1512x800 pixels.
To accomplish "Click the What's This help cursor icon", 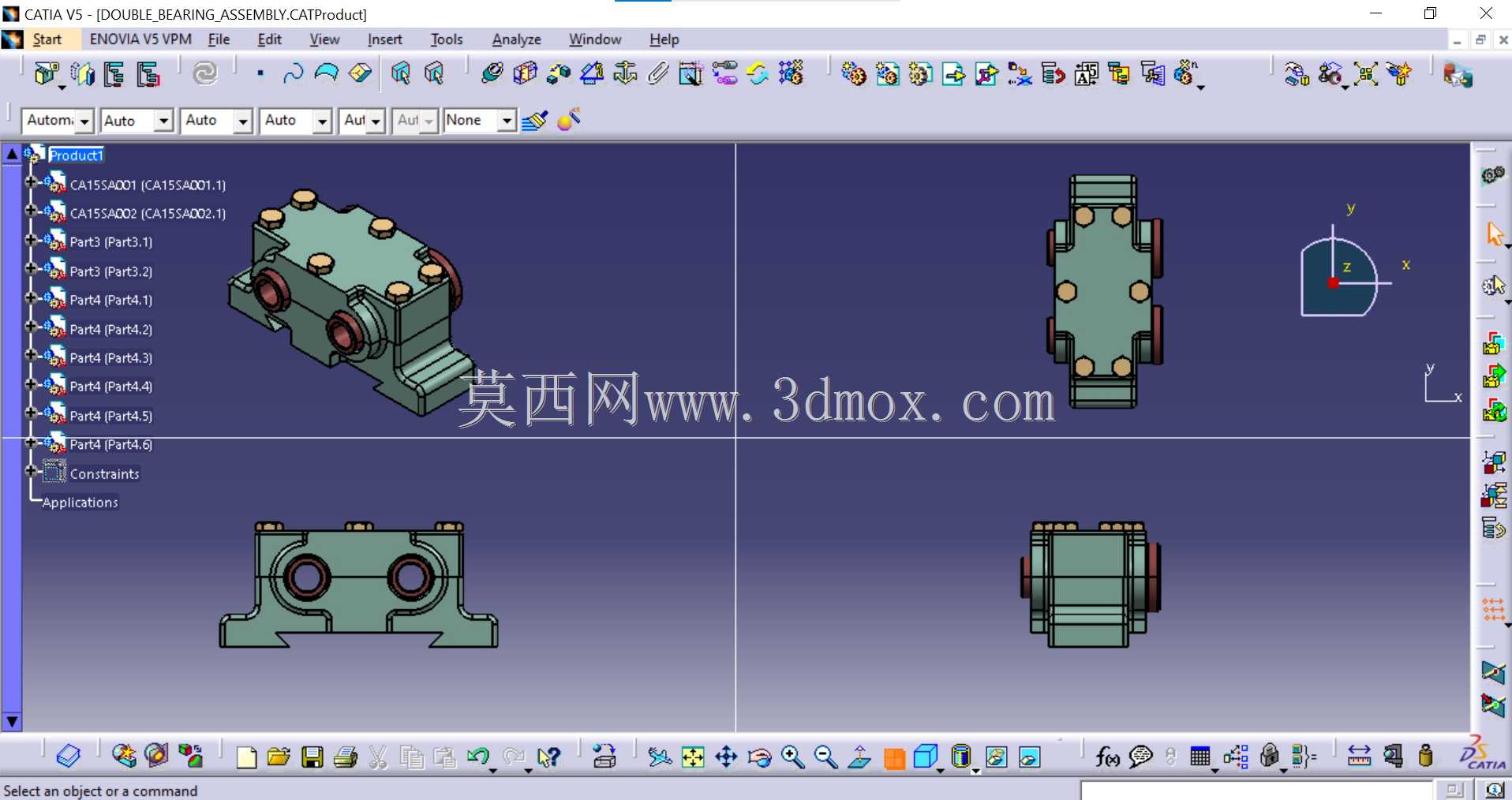I will coord(548,757).
